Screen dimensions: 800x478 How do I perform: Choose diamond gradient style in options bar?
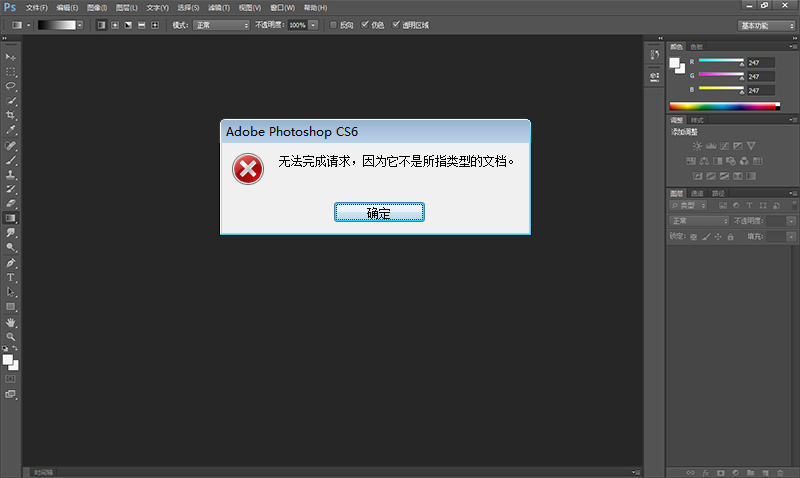click(x=155, y=25)
